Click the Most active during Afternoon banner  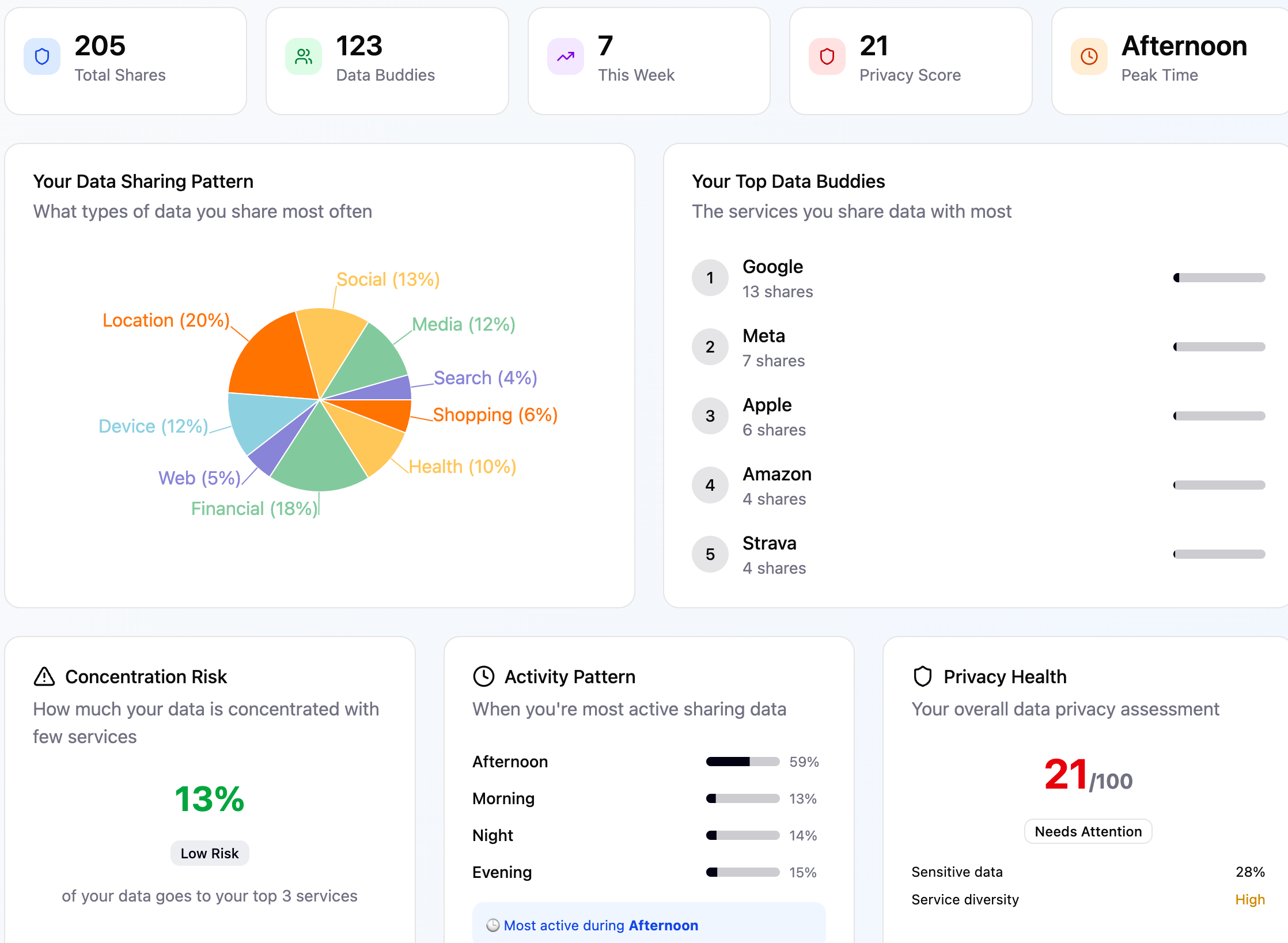649,925
